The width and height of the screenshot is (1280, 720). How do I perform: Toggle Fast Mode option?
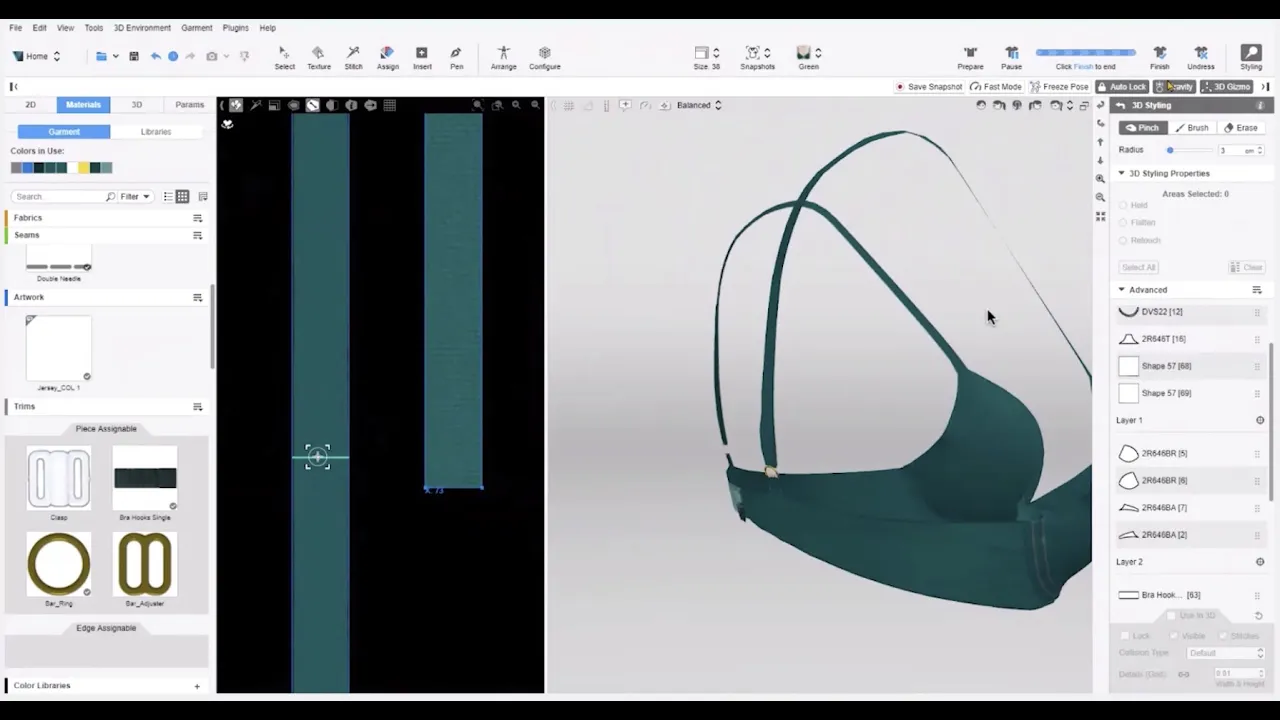[995, 87]
